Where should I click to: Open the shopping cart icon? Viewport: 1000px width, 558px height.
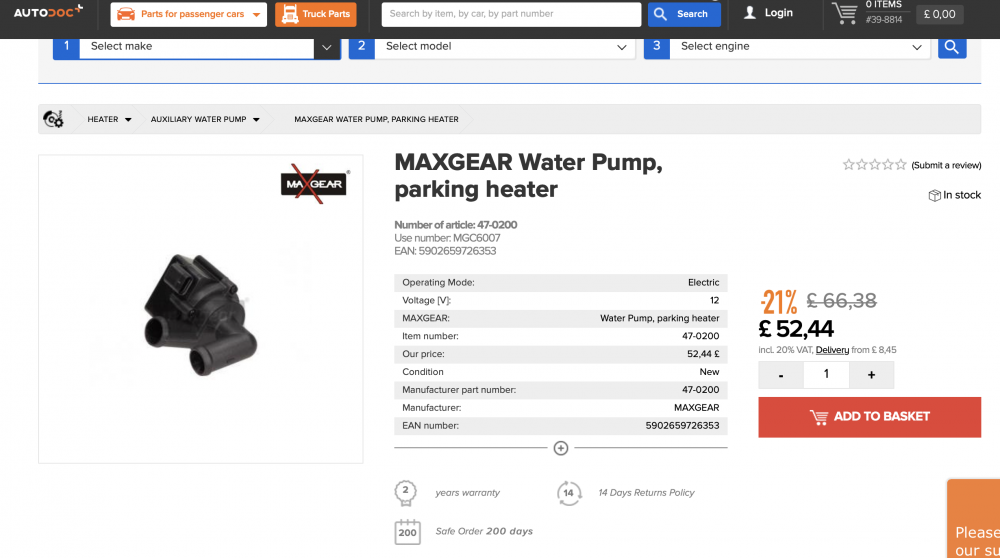click(x=844, y=13)
